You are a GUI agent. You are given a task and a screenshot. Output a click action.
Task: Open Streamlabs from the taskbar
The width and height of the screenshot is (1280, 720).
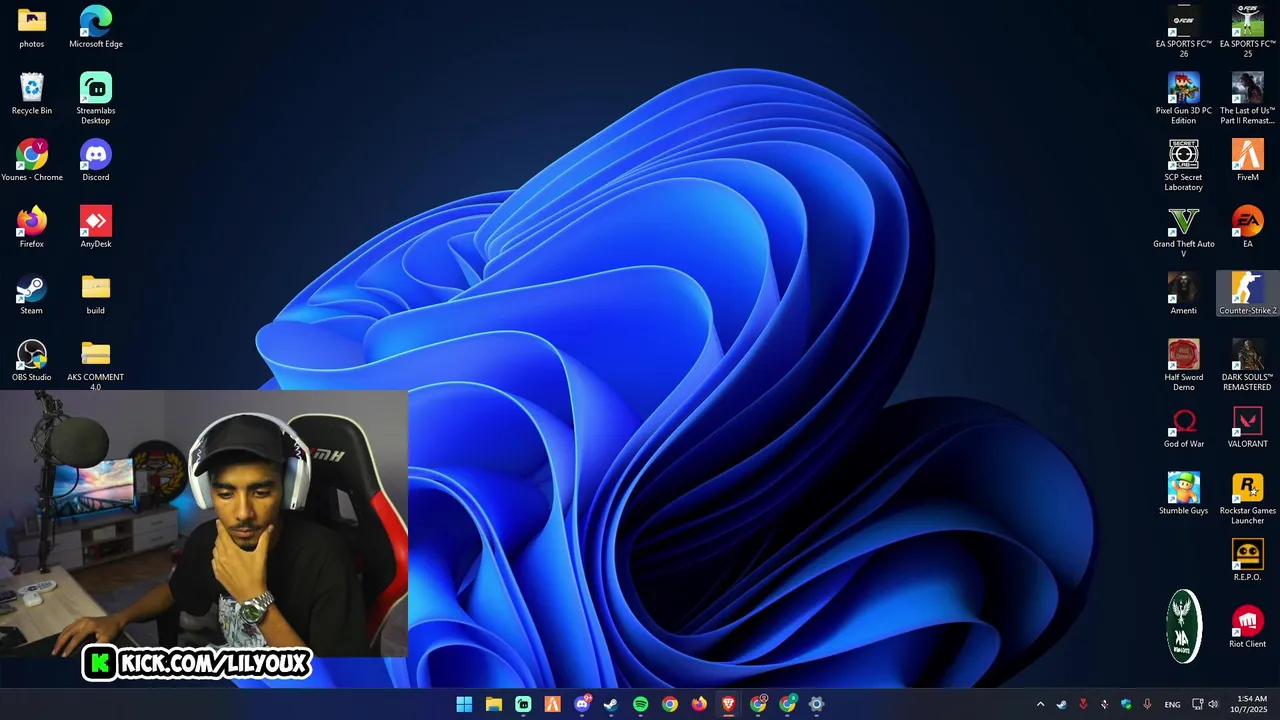pos(523,704)
